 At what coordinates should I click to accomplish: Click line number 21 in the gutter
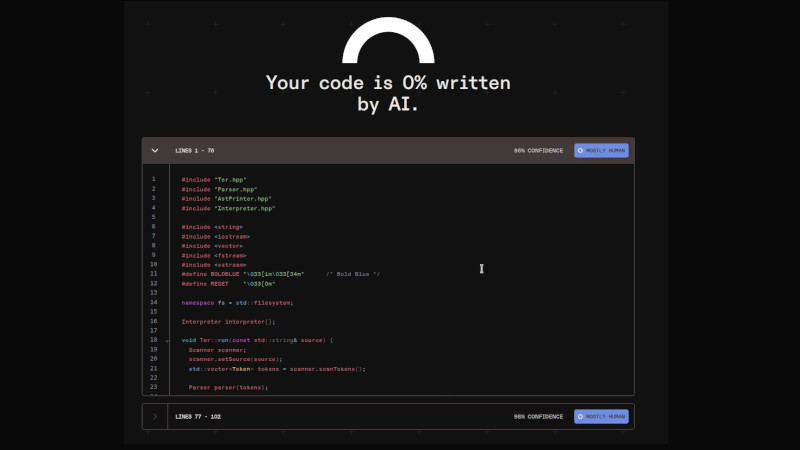coord(153,368)
